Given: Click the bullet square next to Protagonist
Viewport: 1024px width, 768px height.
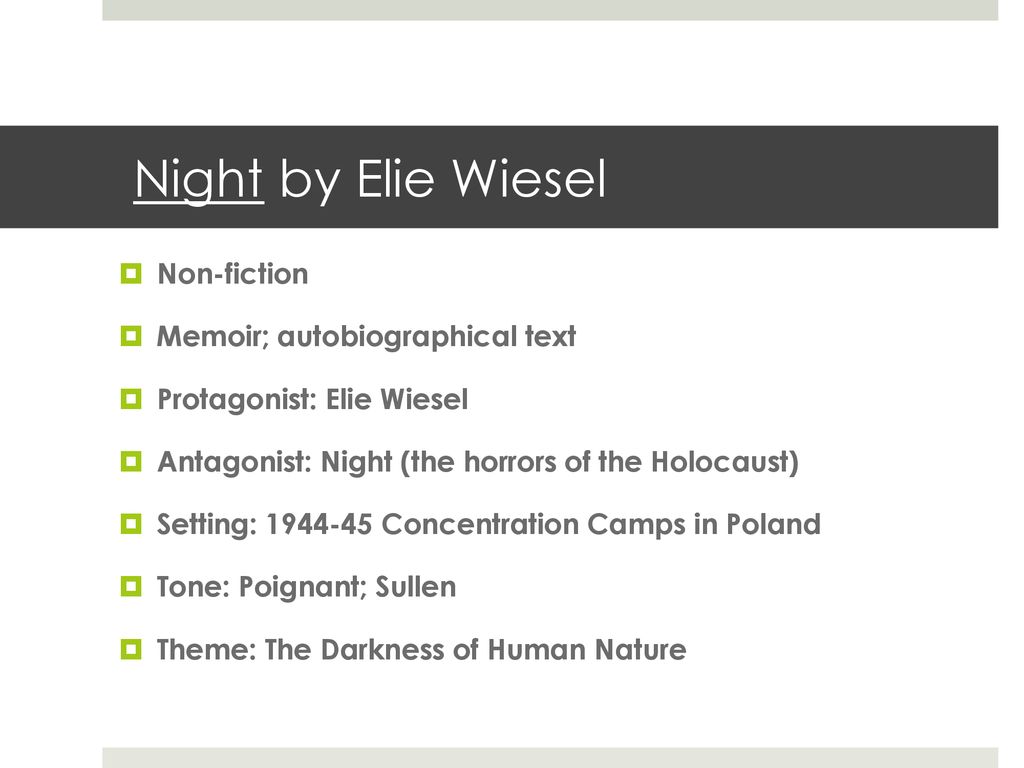Looking at the screenshot, I should click(131, 399).
